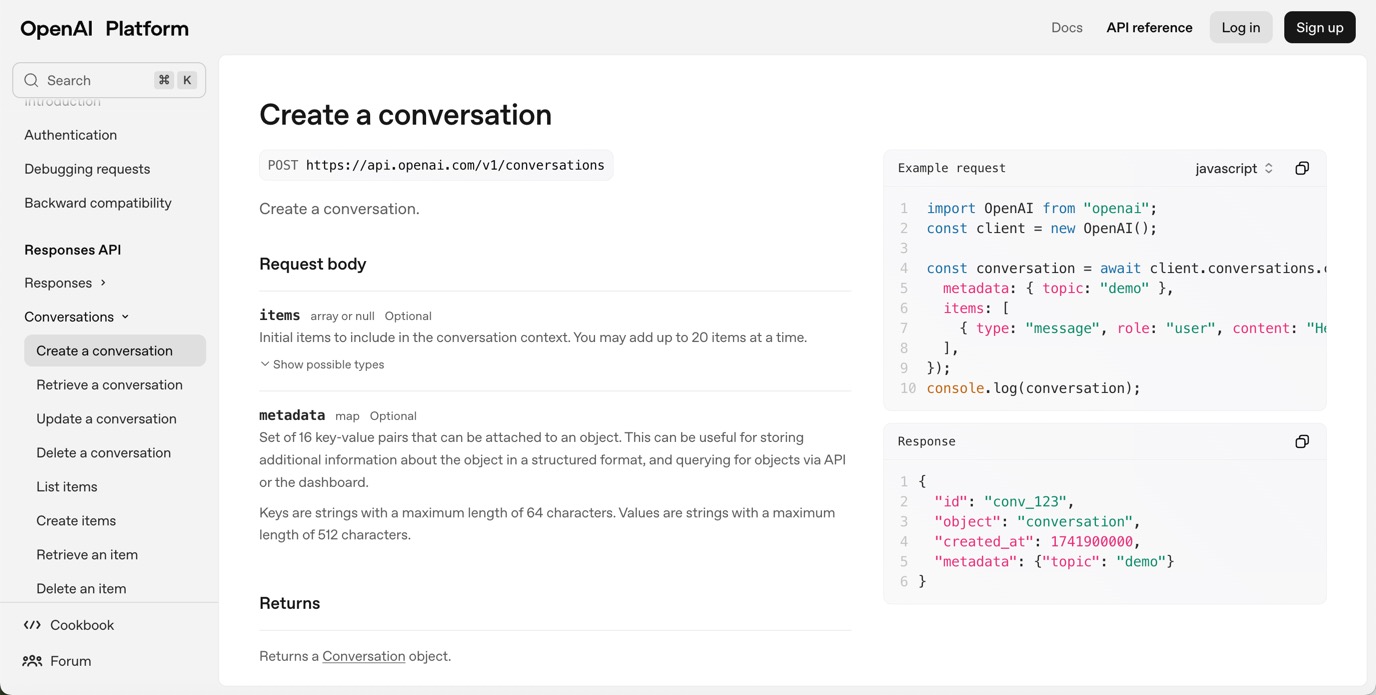Viewport: 1376px width, 695px height.
Task: Open the javascript language selector
Action: point(1234,168)
